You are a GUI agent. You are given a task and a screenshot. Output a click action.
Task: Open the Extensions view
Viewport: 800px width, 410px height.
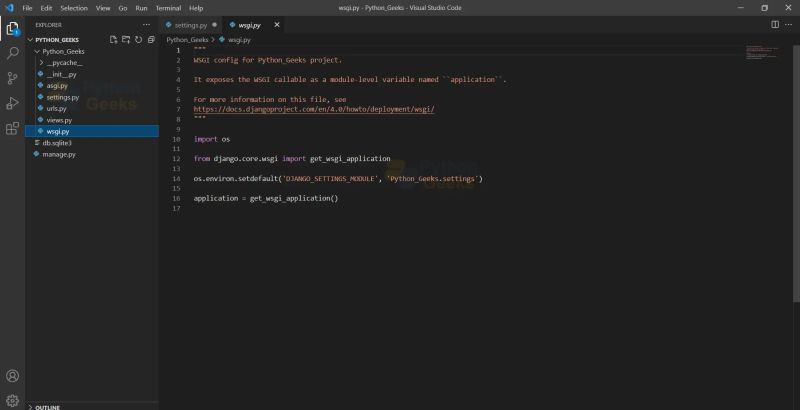click(12, 128)
